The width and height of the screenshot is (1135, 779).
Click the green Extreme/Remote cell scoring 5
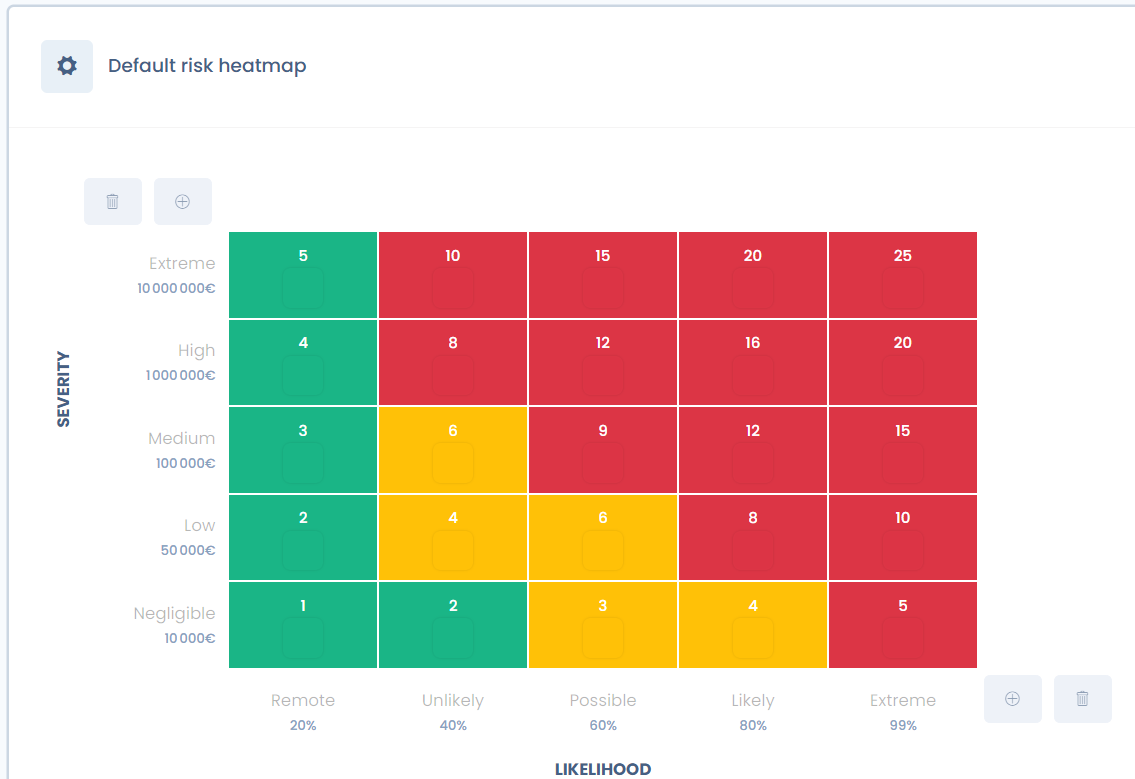[303, 275]
